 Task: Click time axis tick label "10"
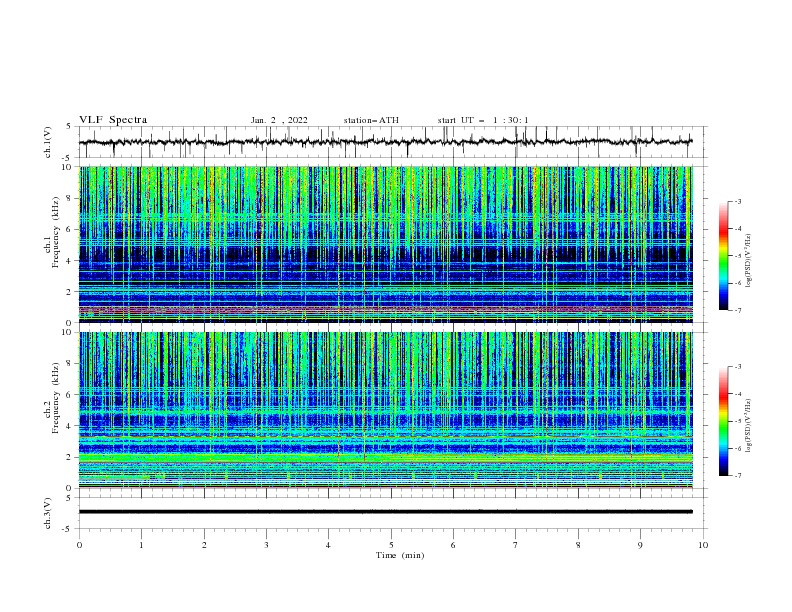point(703,545)
